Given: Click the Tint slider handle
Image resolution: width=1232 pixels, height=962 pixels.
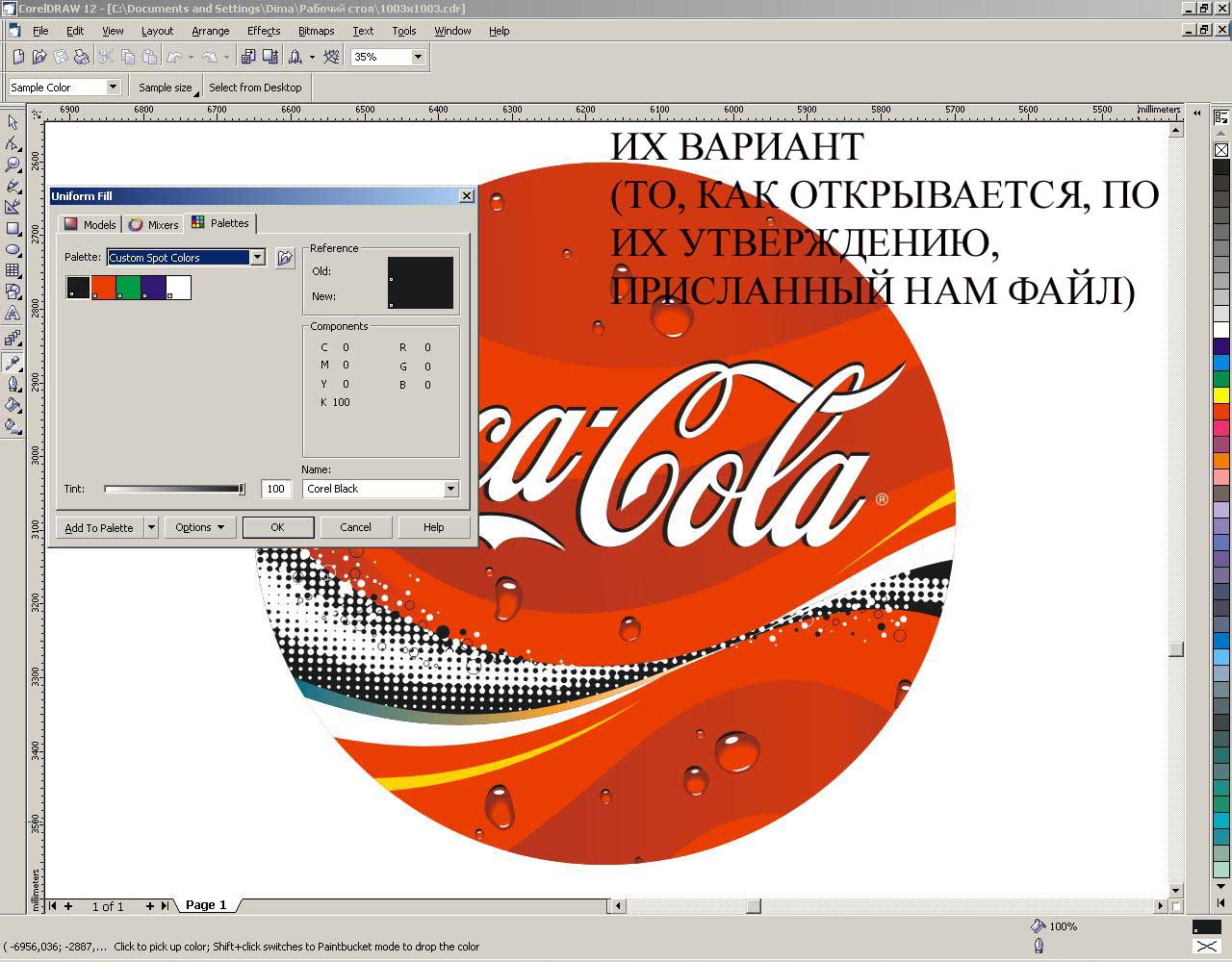Looking at the screenshot, I should [242, 489].
